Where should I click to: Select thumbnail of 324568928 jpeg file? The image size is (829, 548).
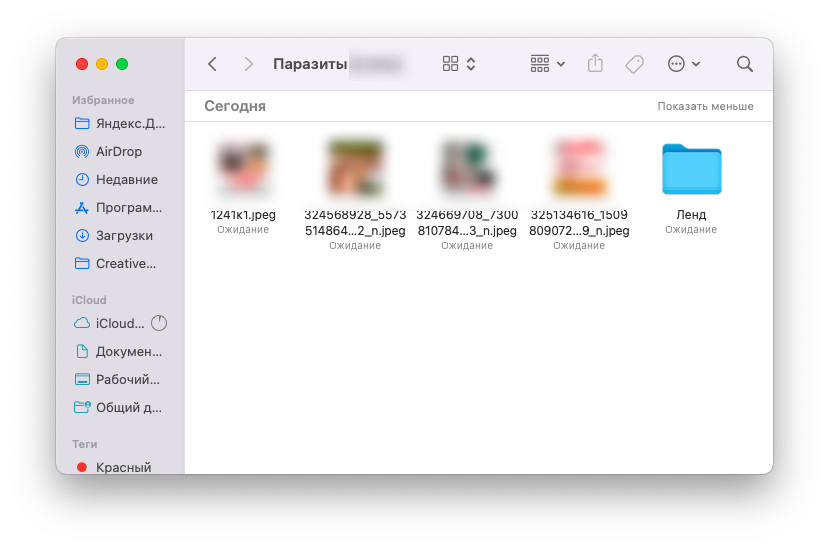(355, 169)
